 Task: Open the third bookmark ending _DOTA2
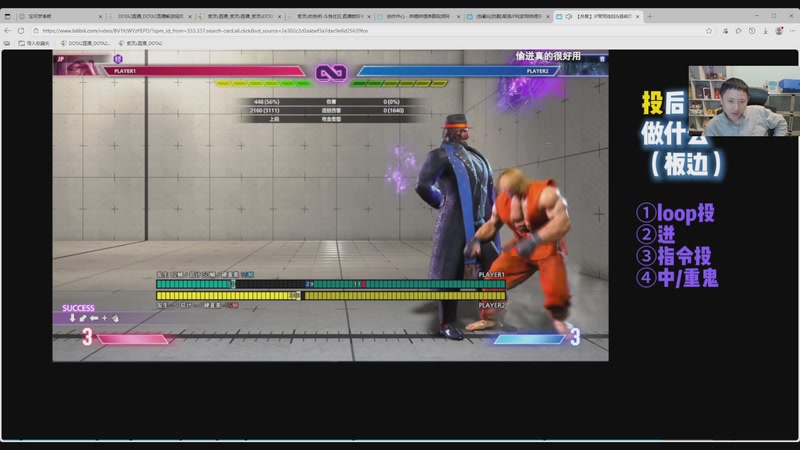[140, 43]
